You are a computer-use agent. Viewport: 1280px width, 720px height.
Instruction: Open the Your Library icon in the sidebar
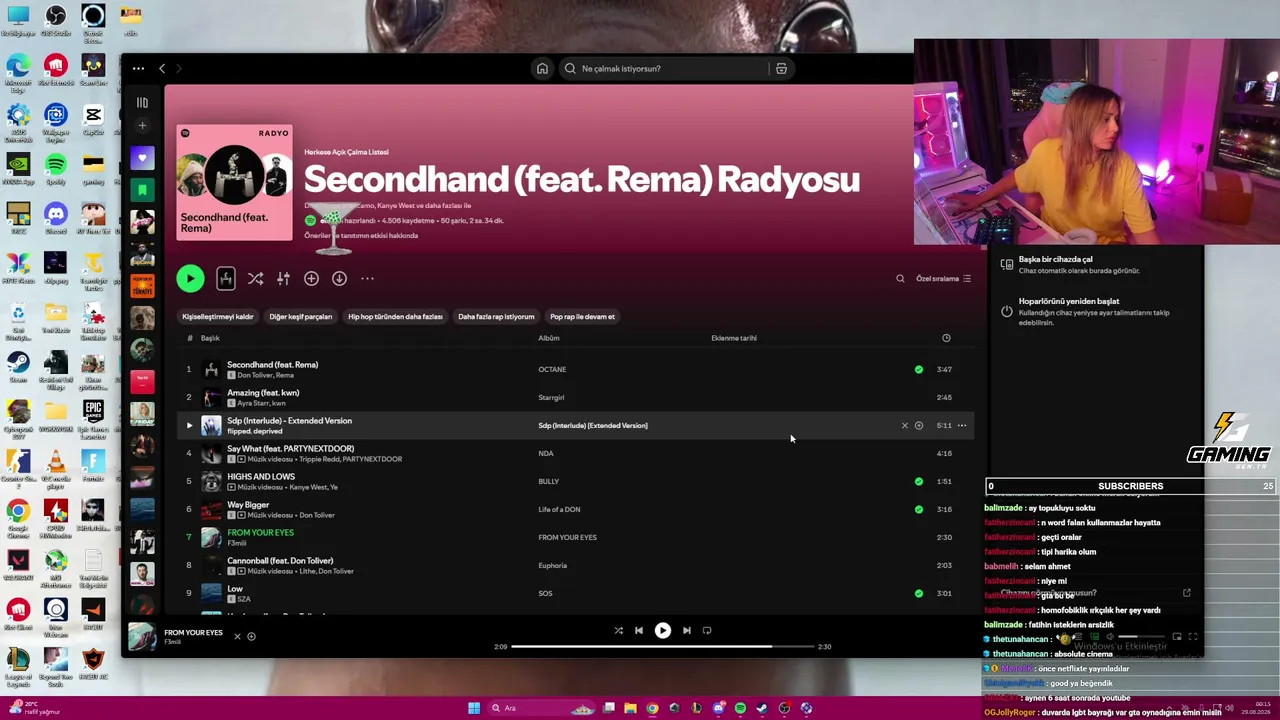tap(142, 103)
